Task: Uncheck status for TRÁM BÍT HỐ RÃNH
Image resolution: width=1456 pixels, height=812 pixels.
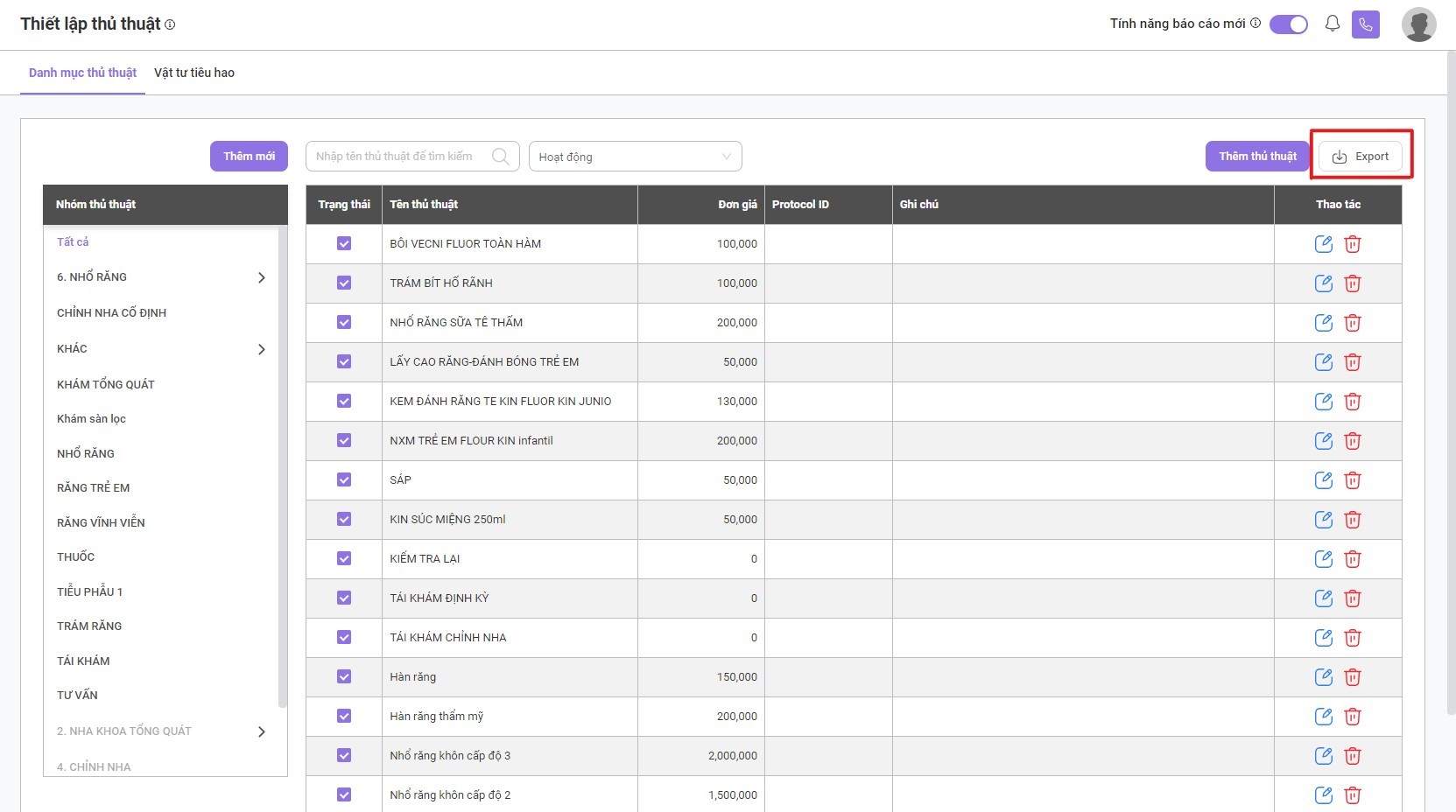Action: tap(344, 283)
